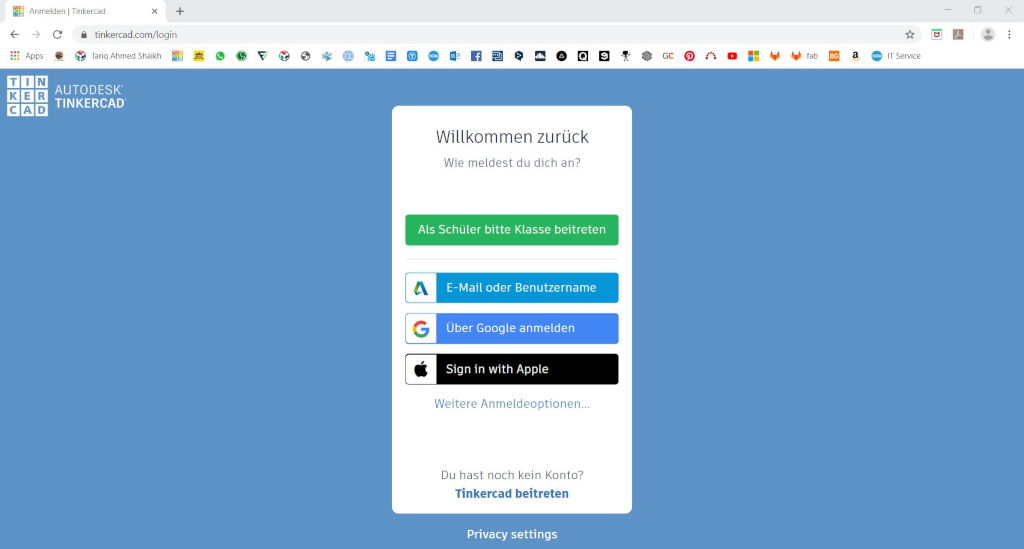1024x549 pixels.
Task: Bookmark this page with the star icon
Action: click(x=910, y=35)
